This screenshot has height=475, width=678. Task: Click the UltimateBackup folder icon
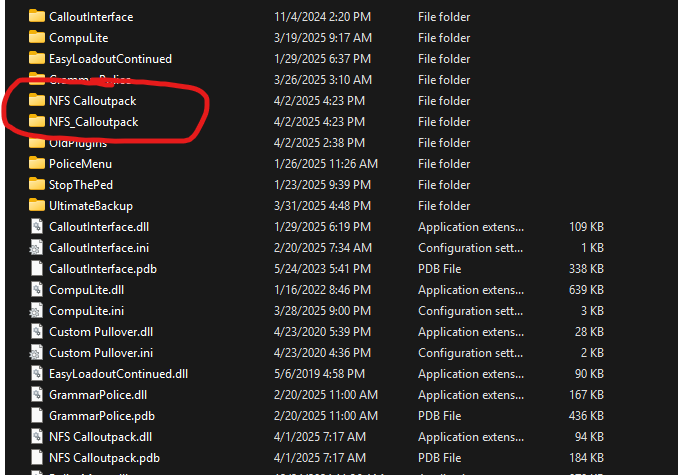[x=37, y=205]
